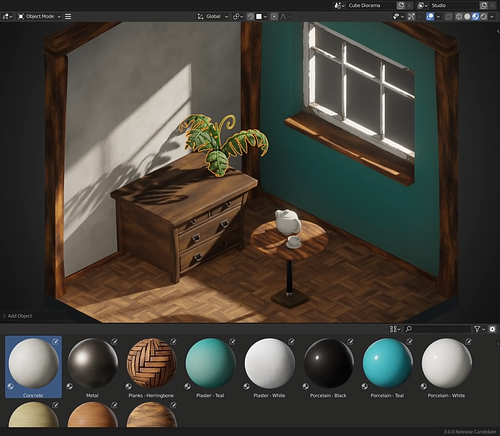The image size is (500, 436).
Task: Toggle proportional editing
Action: (x=274, y=16)
